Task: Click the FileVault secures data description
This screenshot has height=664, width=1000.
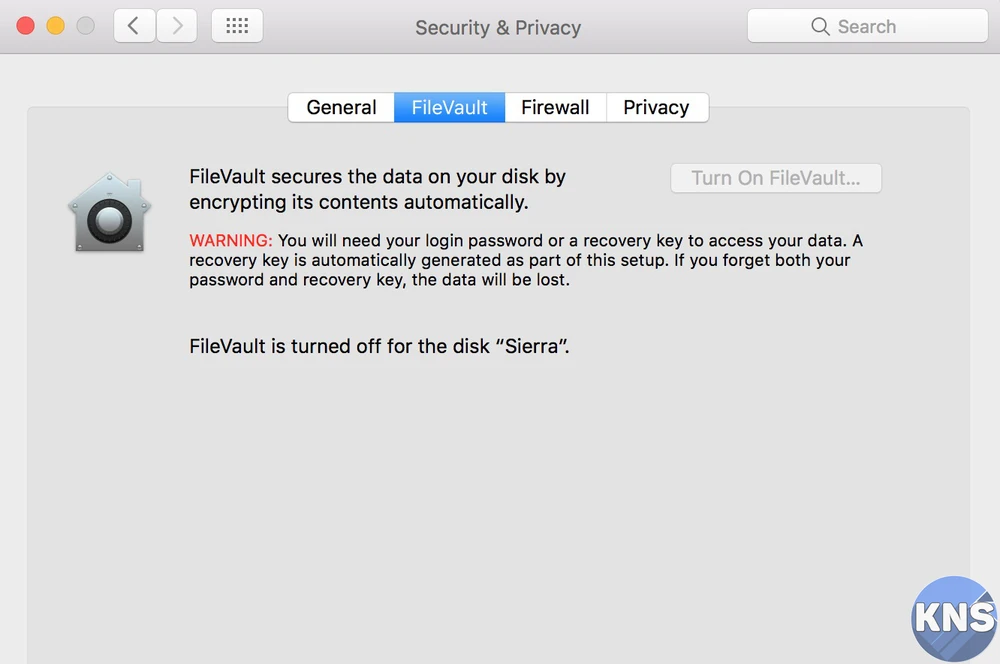Action: pos(377,190)
